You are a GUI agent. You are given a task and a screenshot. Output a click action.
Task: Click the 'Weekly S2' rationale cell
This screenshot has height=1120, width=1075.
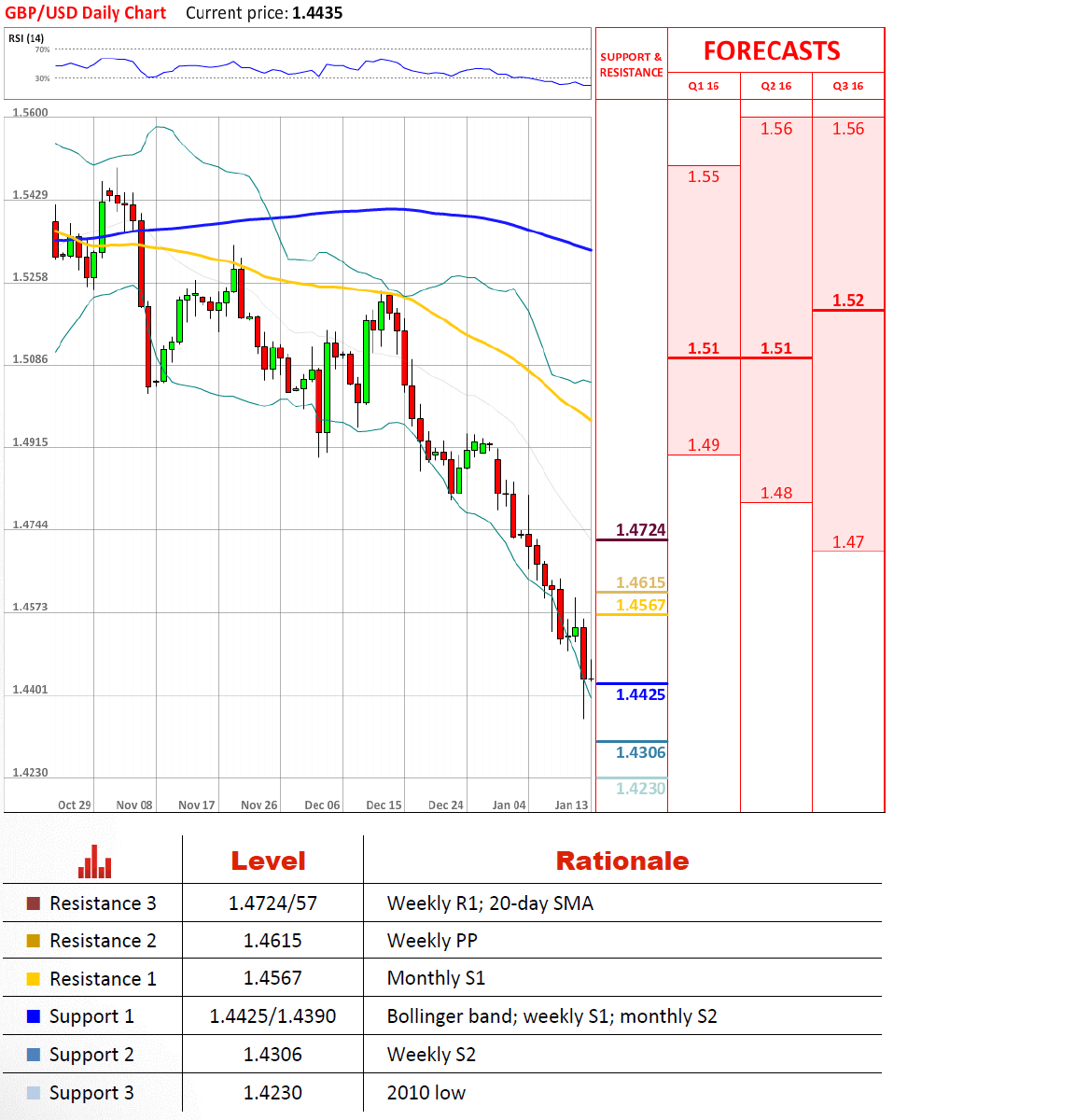[x=431, y=1055]
